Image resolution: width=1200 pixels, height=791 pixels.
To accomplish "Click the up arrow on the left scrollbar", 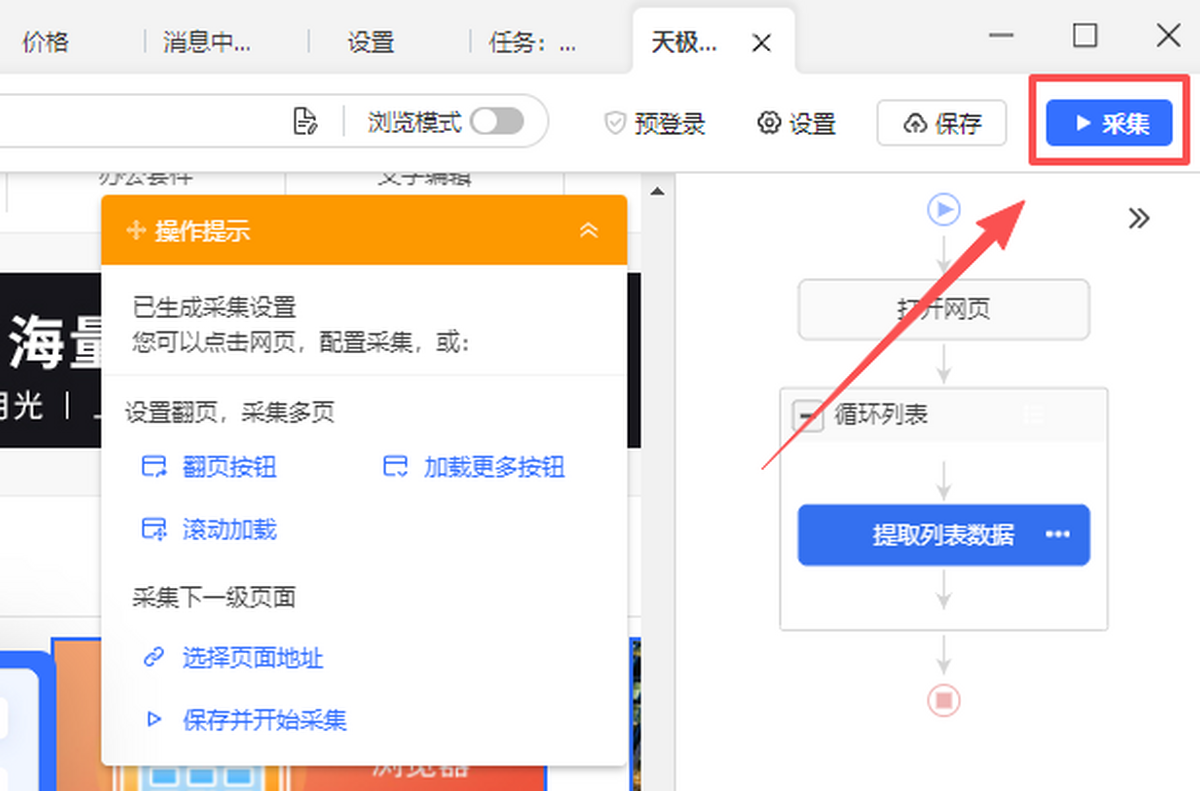I will tap(656, 190).
